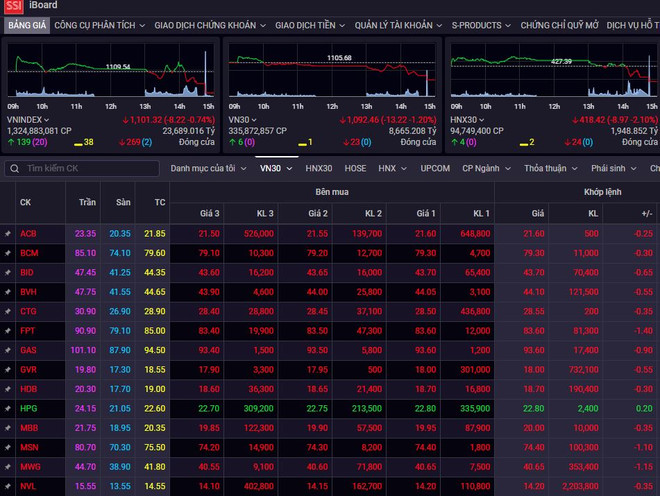Screen dimensions: 660x496
Task: Pin the NVL stock row
Action: (x=8, y=486)
